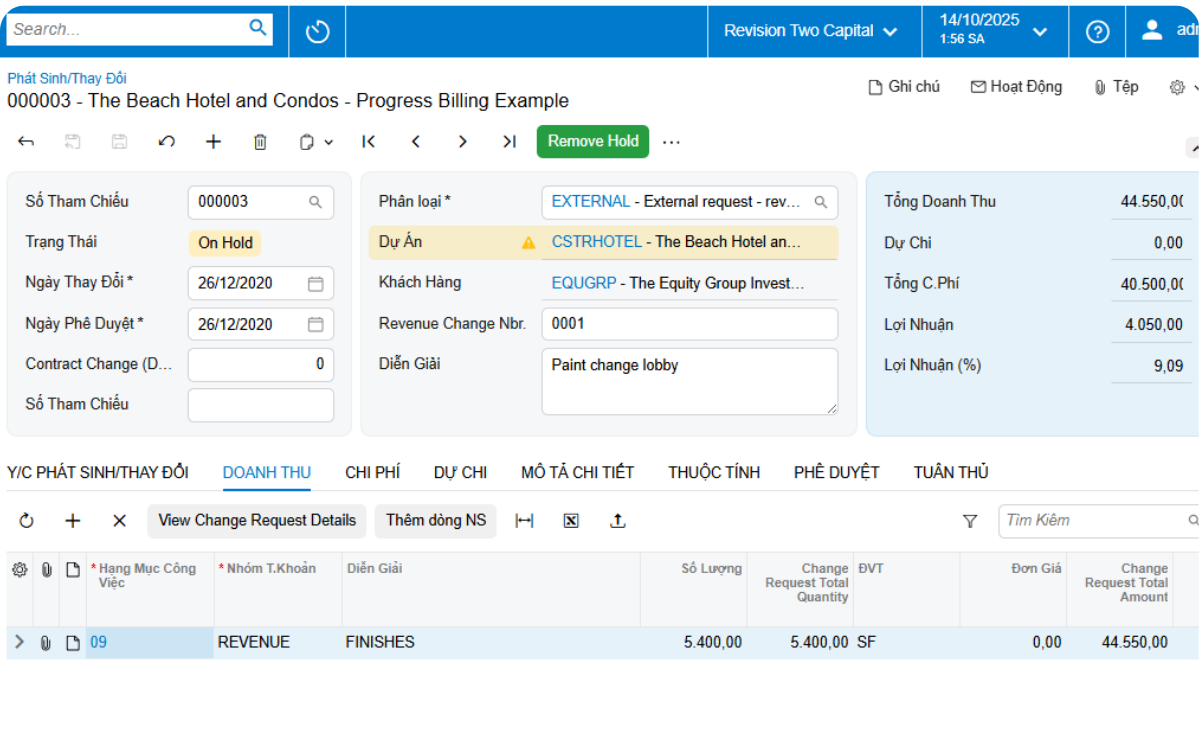The image size is (1200, 750).
Task: Open the Ngày Thay Đổi calendar picker
Action: pos(315,282)
